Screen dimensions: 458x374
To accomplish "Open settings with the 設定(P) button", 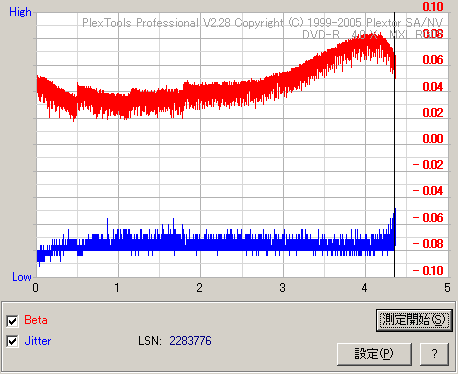I will (x=374, y=354).
